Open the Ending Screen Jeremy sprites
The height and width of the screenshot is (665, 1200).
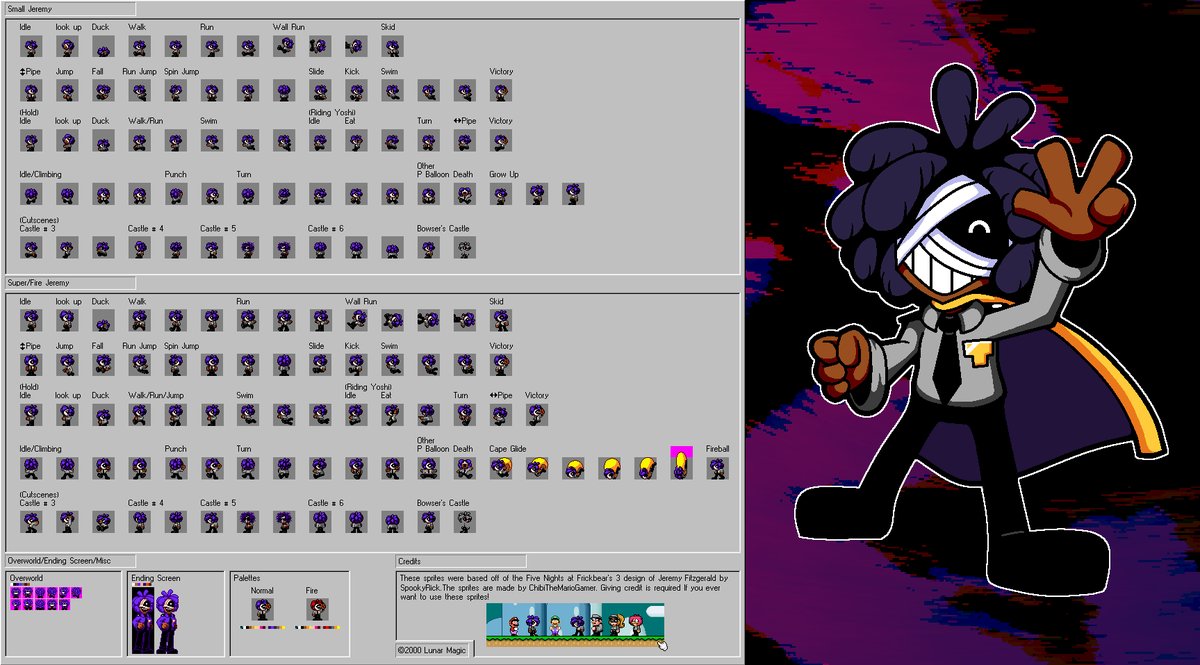coord(156,620)
